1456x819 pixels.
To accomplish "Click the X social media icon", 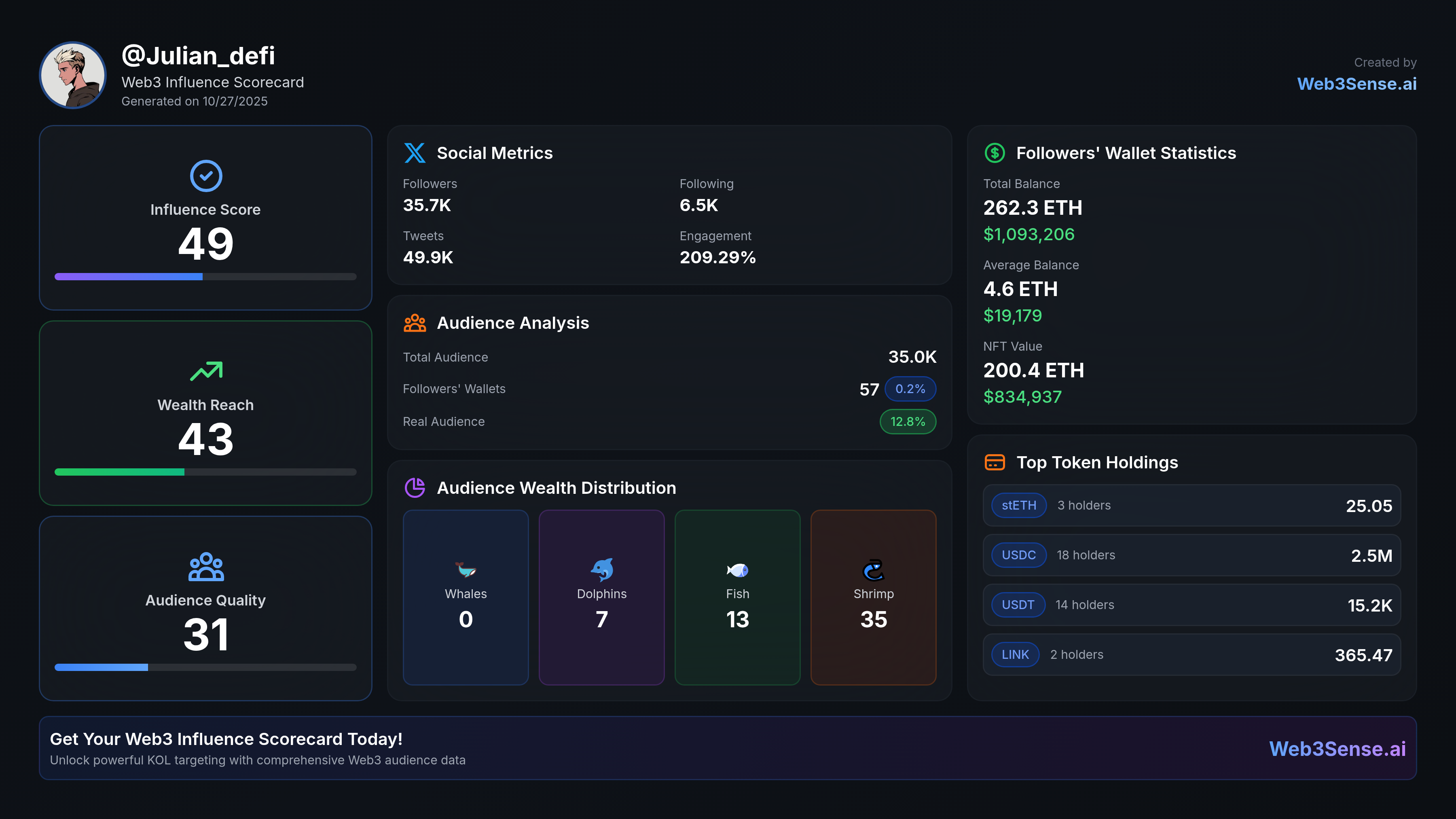I will pyautogui.click(x=415, y=153).
